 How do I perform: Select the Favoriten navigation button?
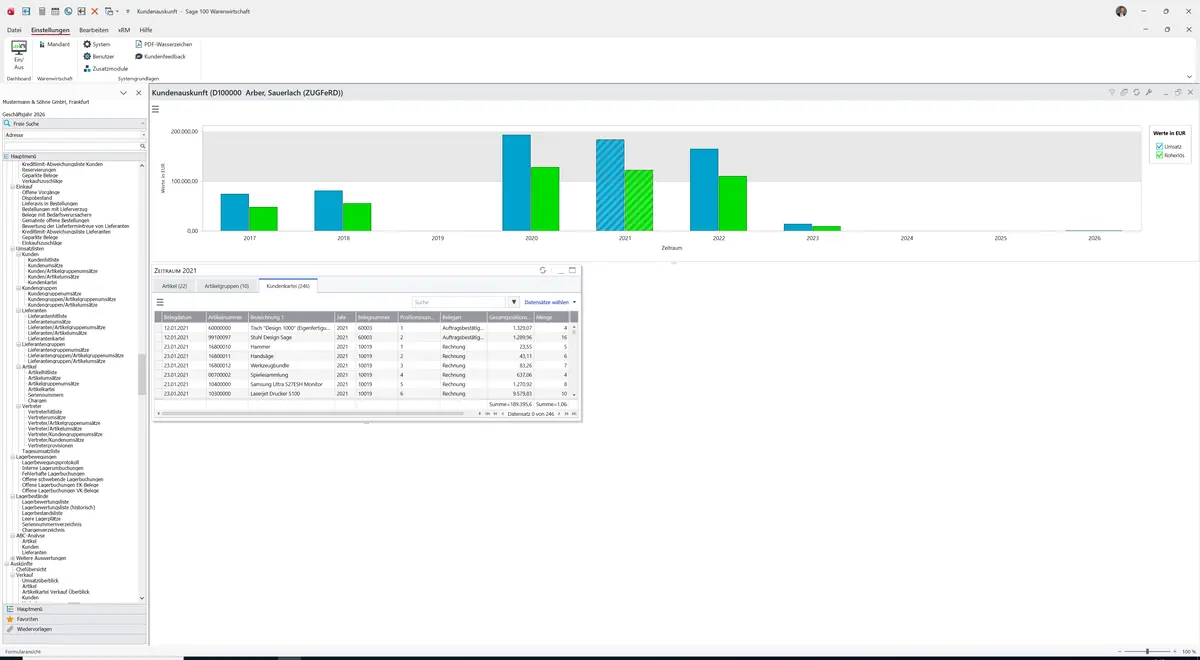(74, 619)
